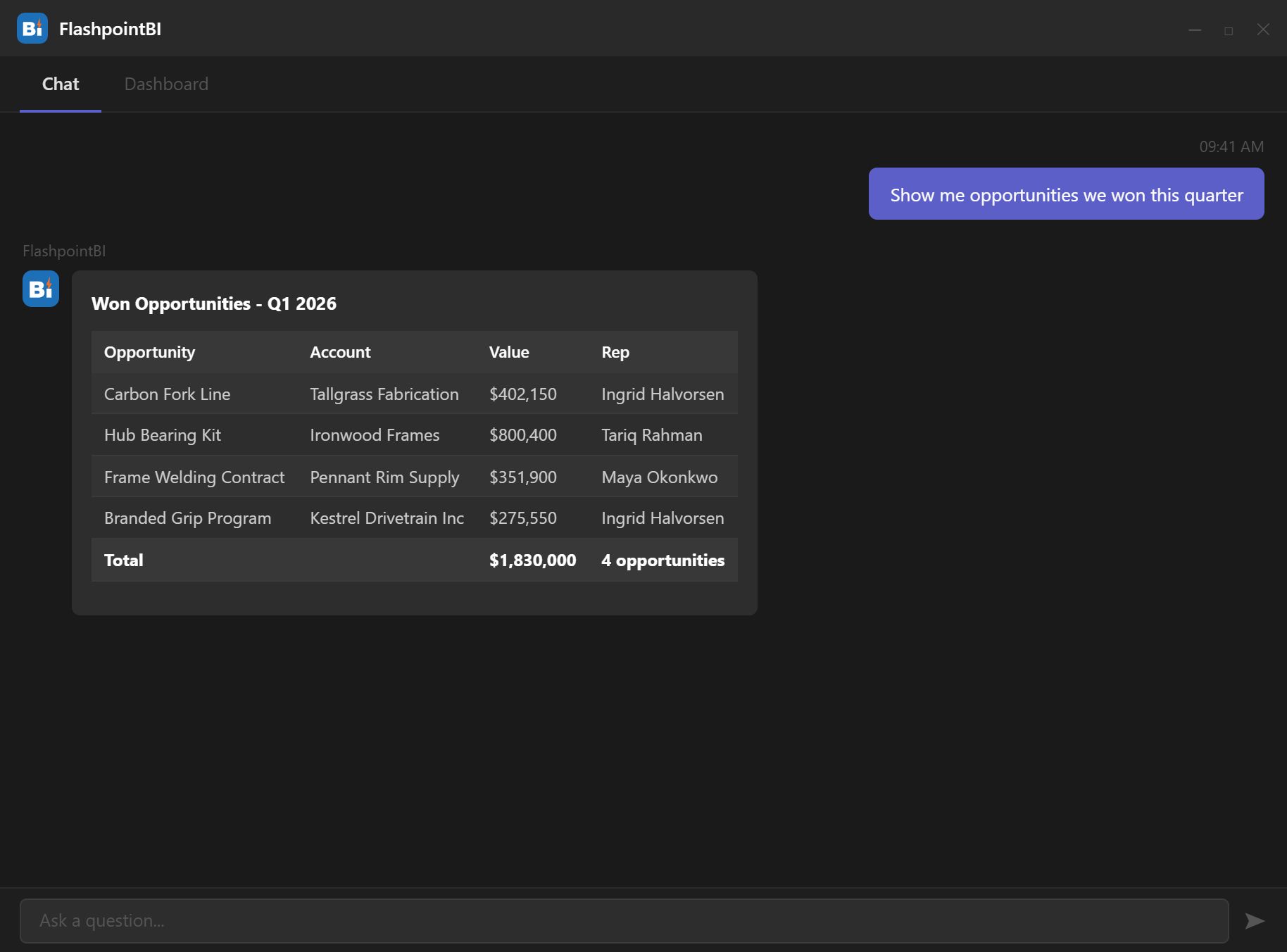Click the Tariq Rahman rep cell
Viewport: 1287px width, 952px height.
[x=652, y=435]
